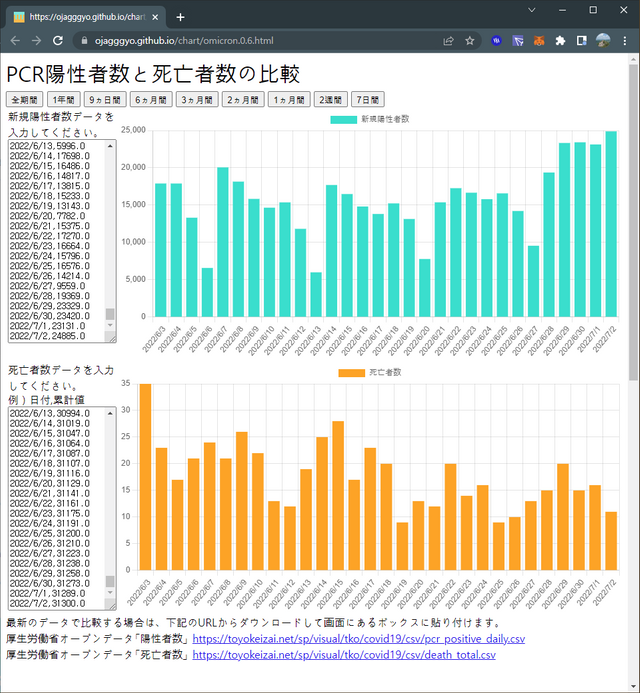Share this page icon in address bar
Screen dimensions: 640x693
448,41
